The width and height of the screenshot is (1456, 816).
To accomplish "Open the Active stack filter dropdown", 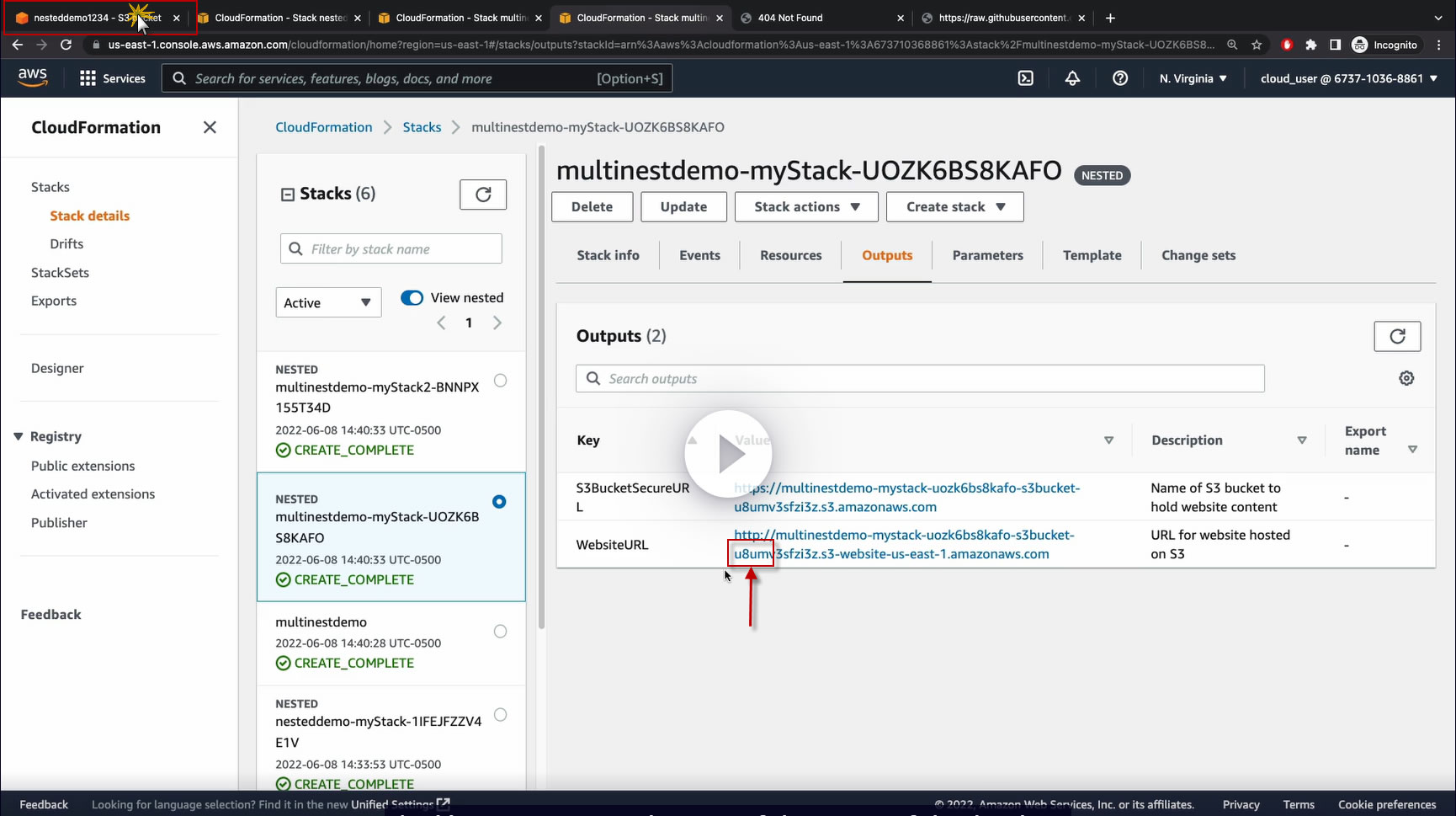I will point(328,302).
